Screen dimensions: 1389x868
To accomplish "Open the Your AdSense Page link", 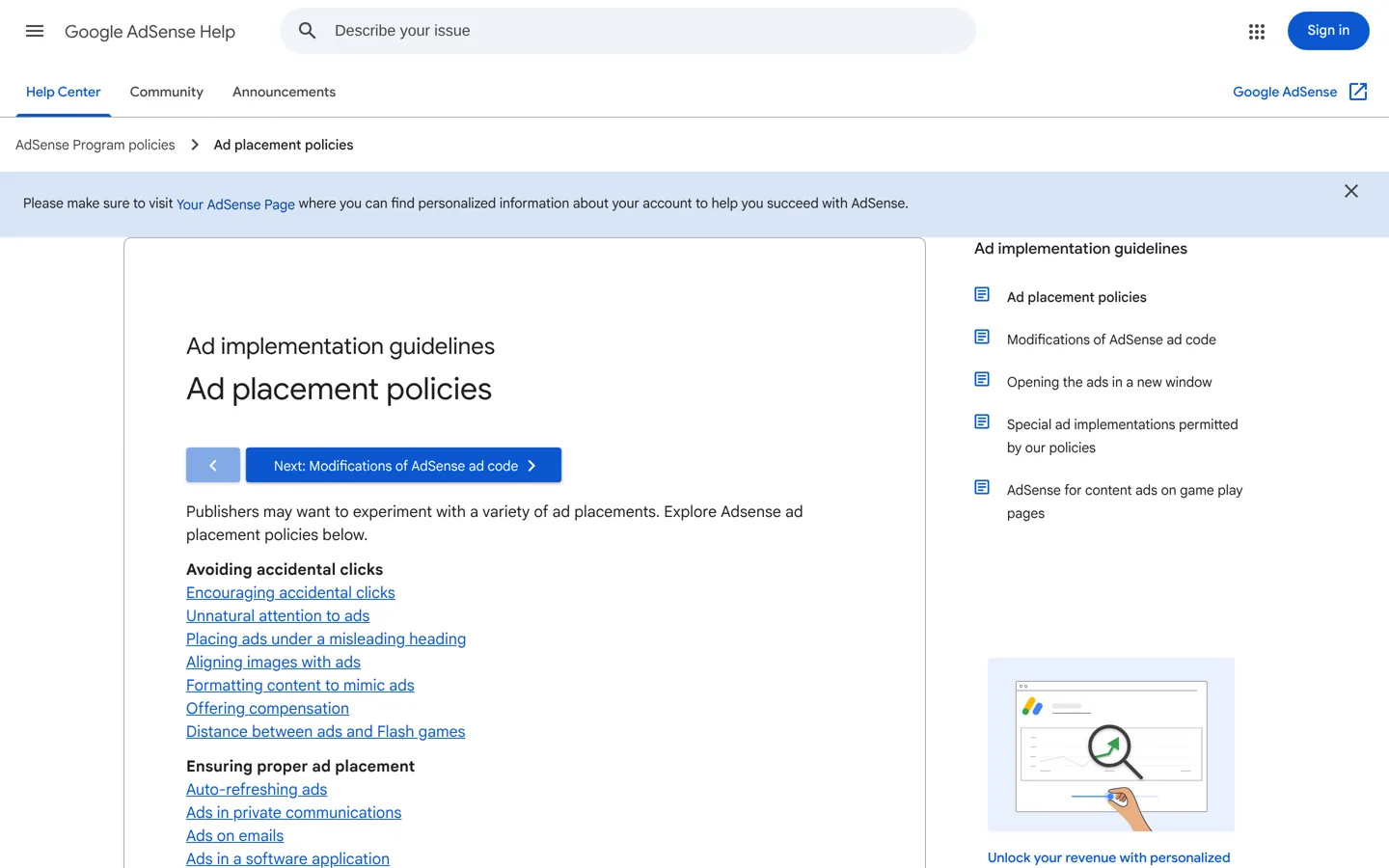I will (235, 204).
